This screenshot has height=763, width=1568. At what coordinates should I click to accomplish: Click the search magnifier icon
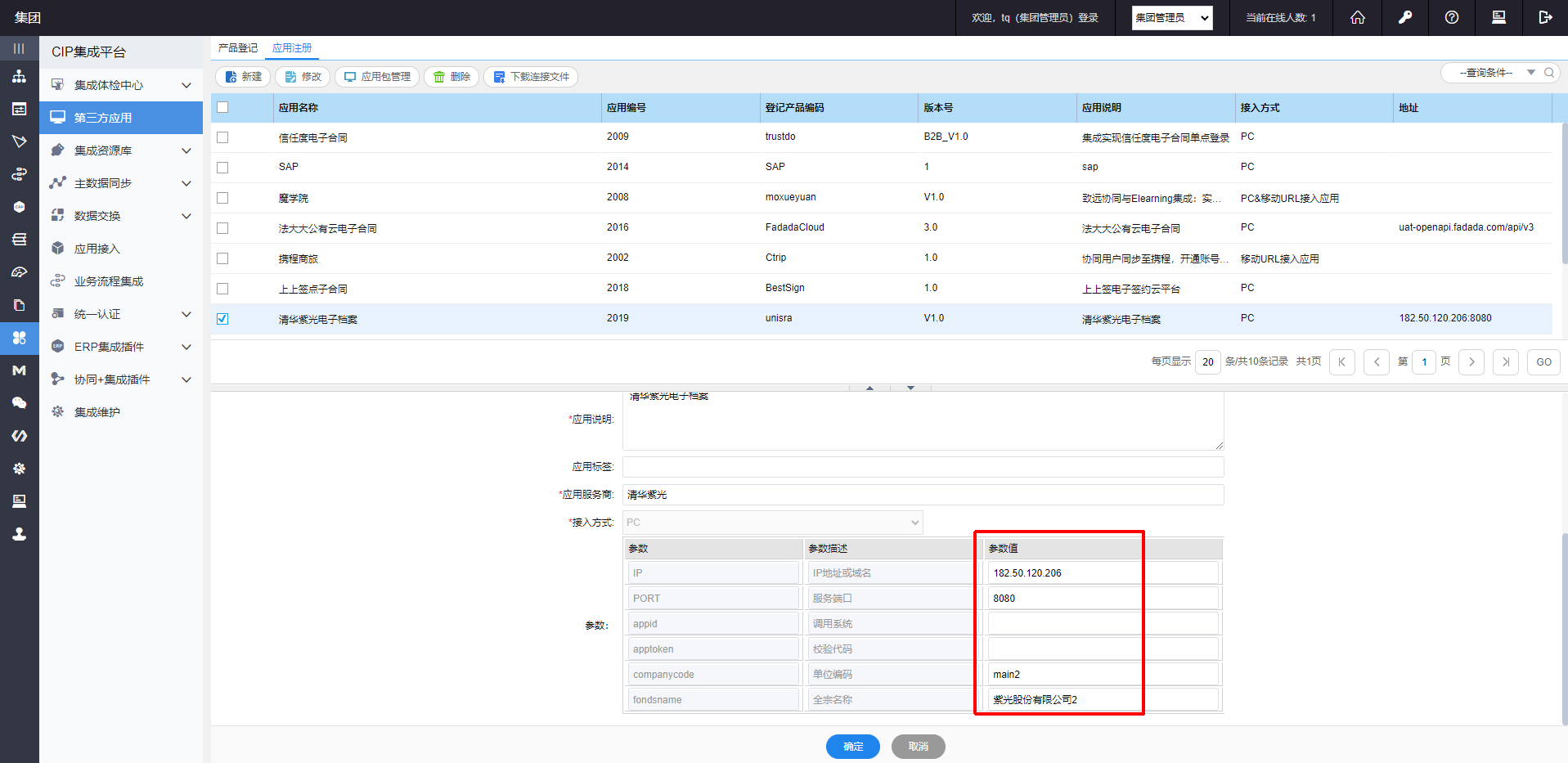tap(1548, 73)
